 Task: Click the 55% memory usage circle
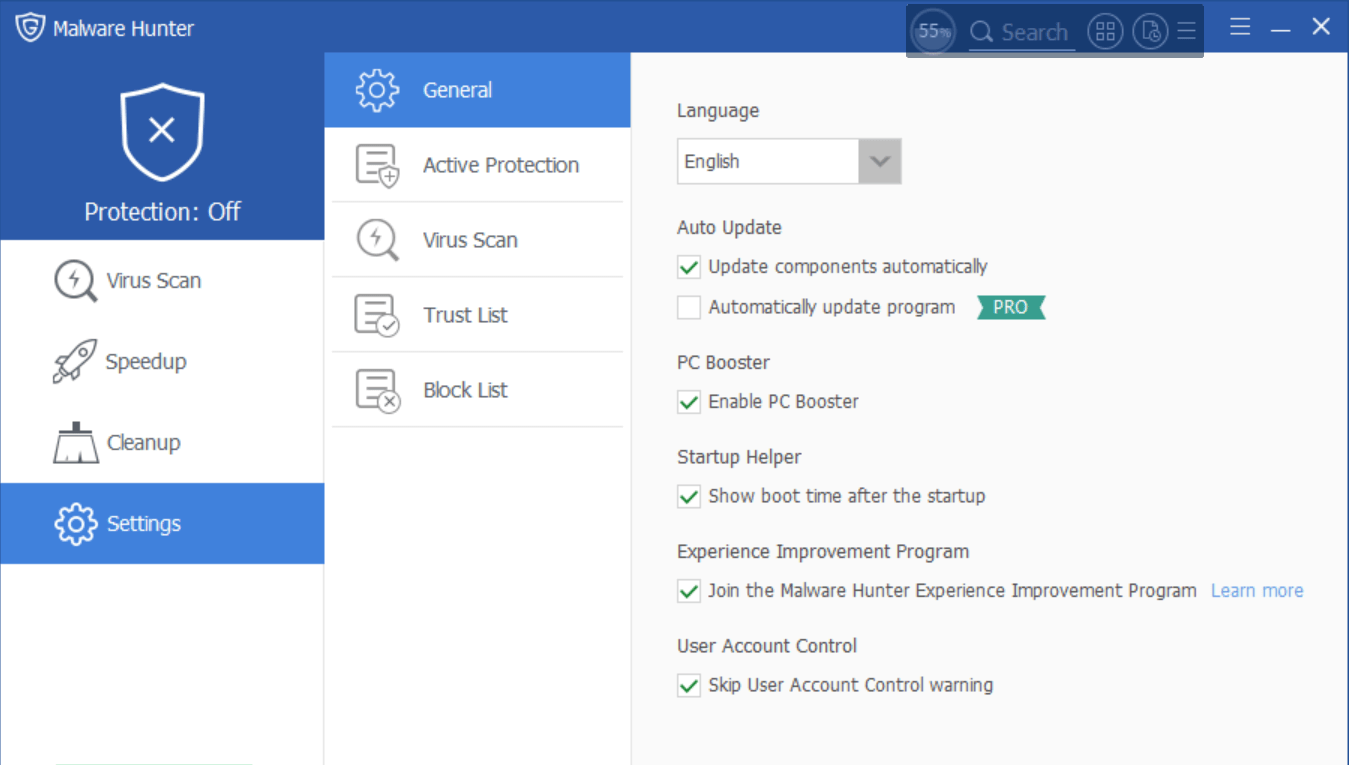933,32
